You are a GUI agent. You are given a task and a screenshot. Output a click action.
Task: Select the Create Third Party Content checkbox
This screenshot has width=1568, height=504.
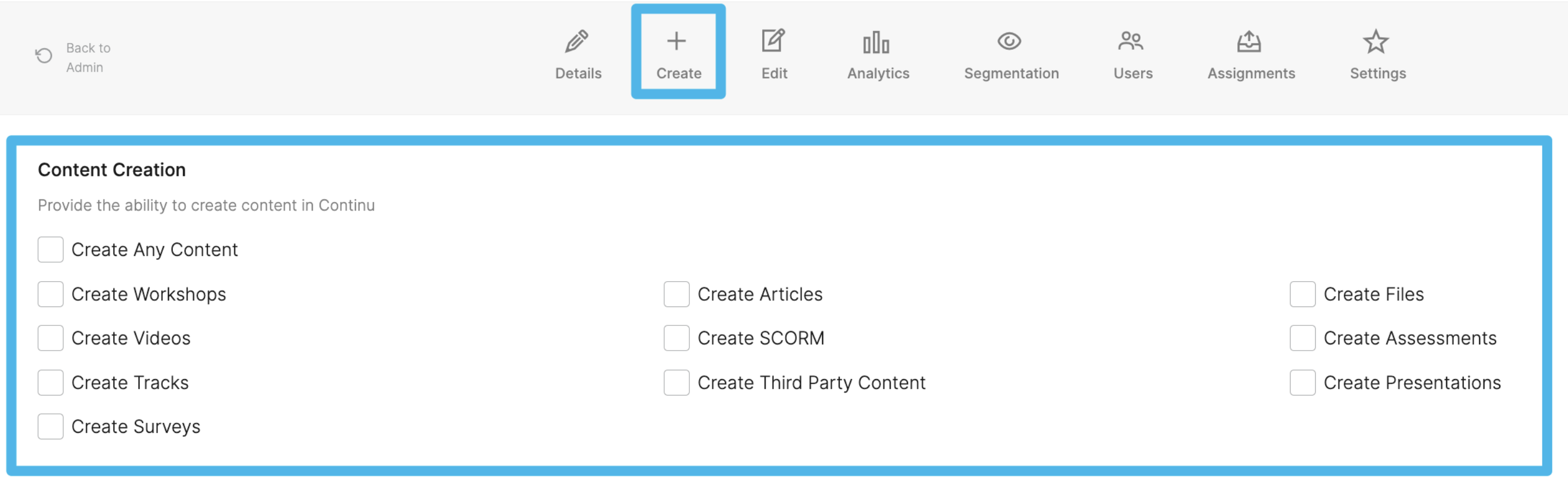point(676,382)
